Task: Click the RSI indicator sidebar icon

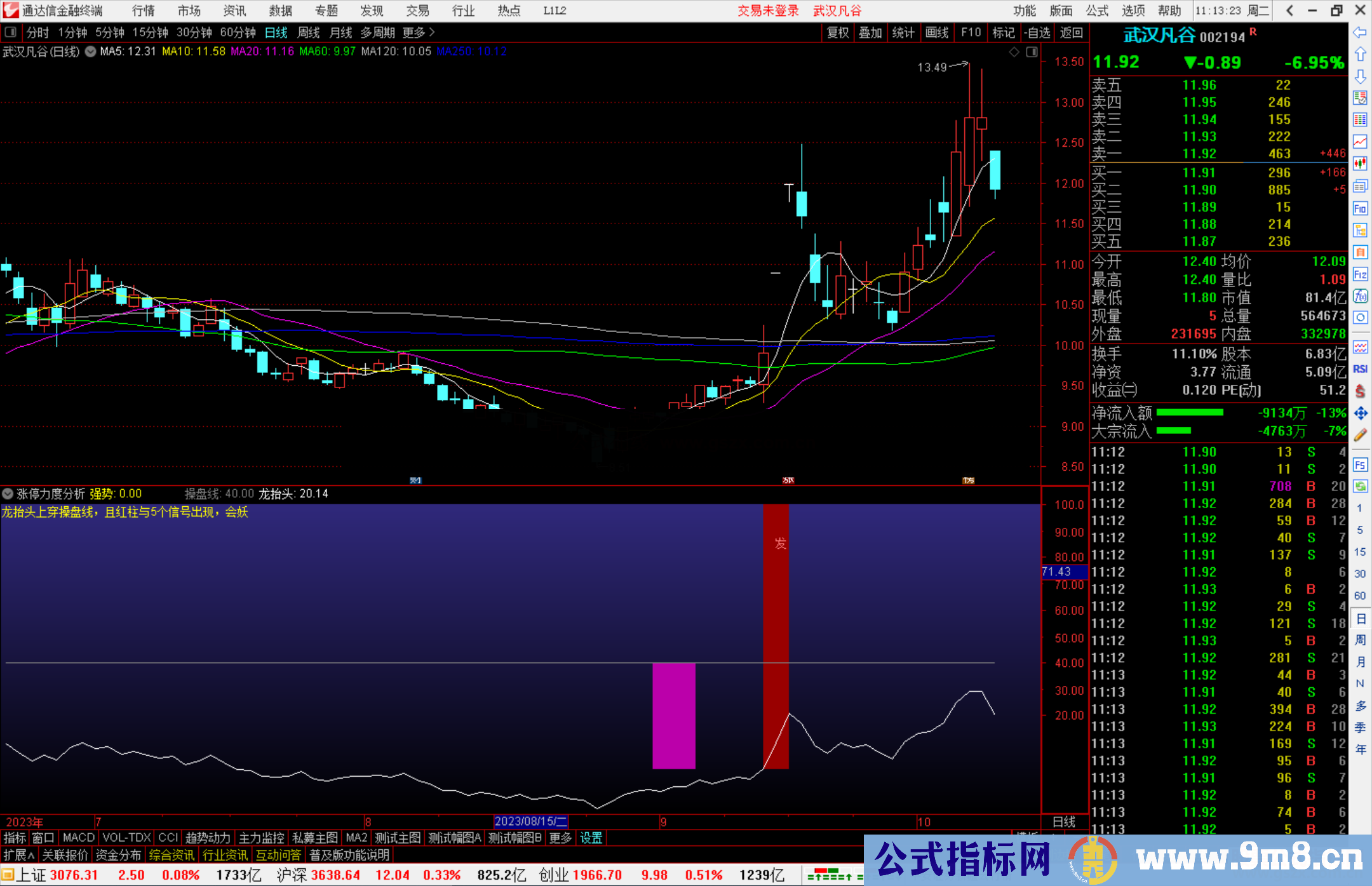Action: [1360, 368]
